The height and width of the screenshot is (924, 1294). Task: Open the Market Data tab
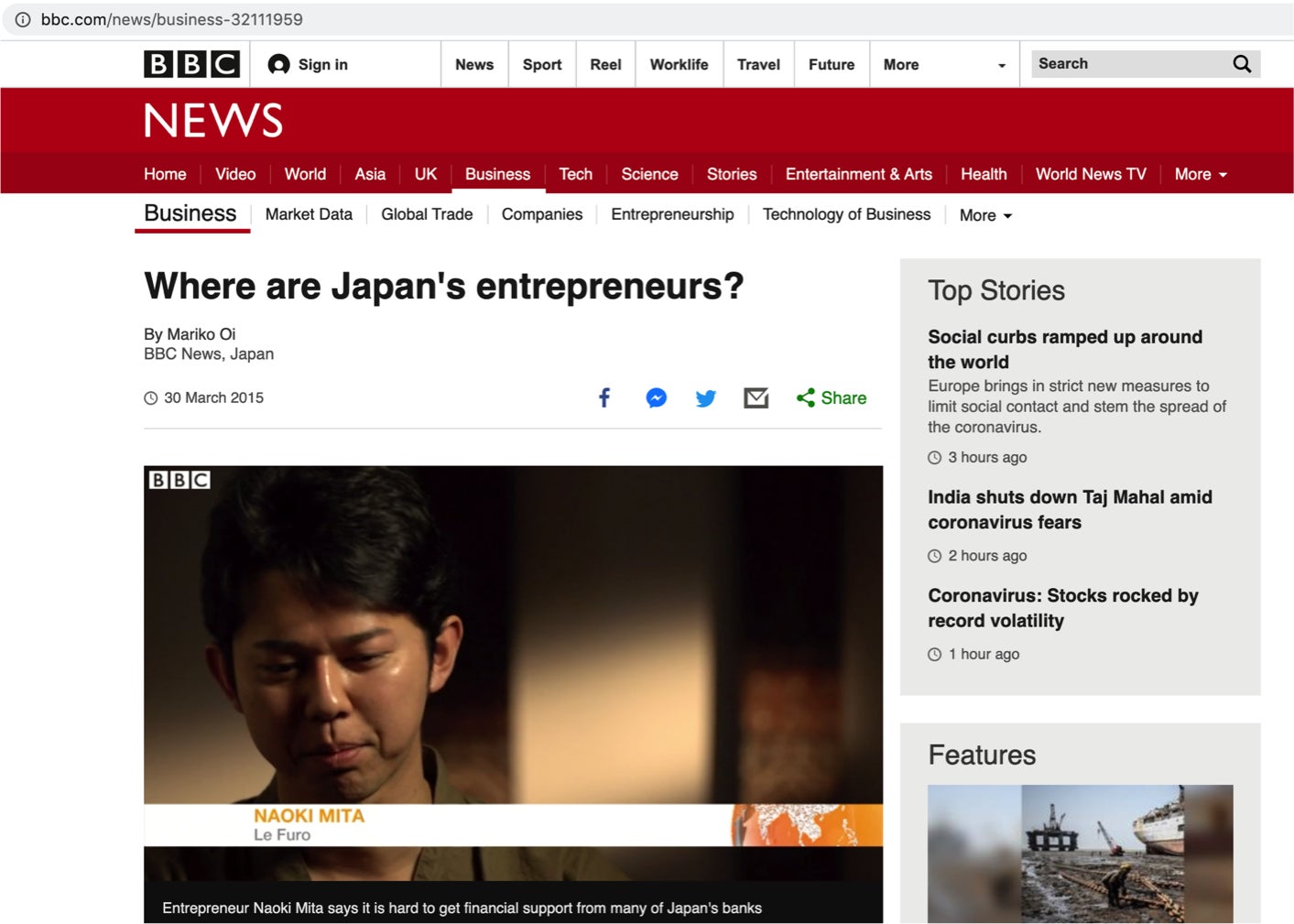point(309,214)
